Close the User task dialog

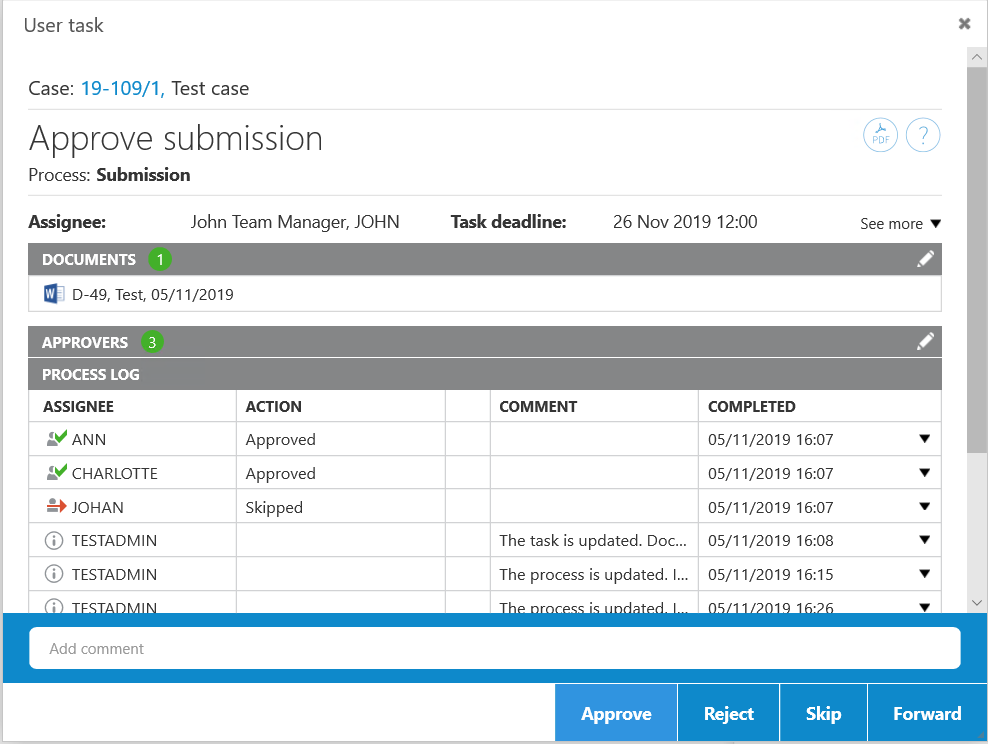[964, 24]
